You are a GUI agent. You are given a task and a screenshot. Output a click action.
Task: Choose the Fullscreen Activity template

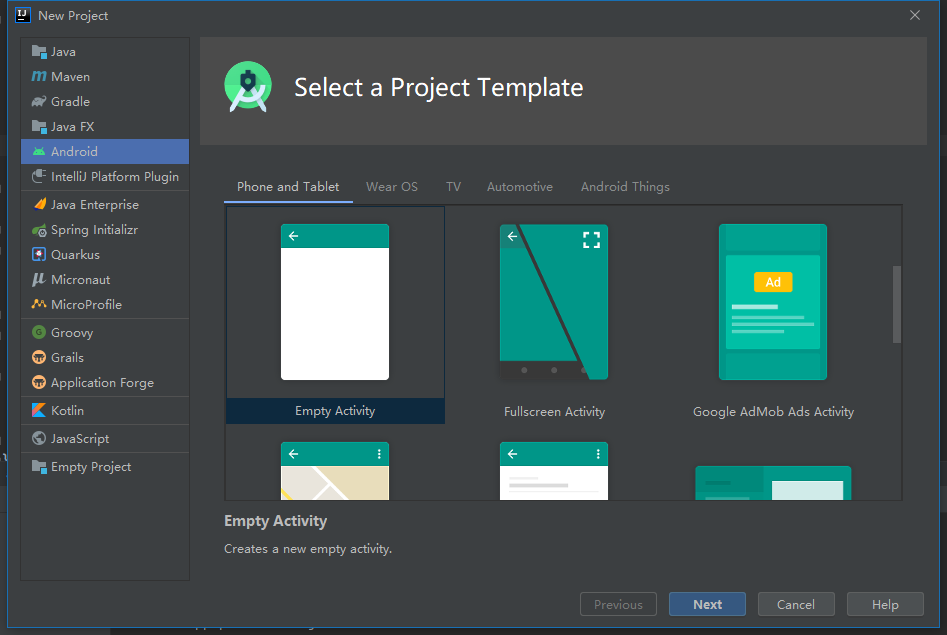tap(554, 315)
